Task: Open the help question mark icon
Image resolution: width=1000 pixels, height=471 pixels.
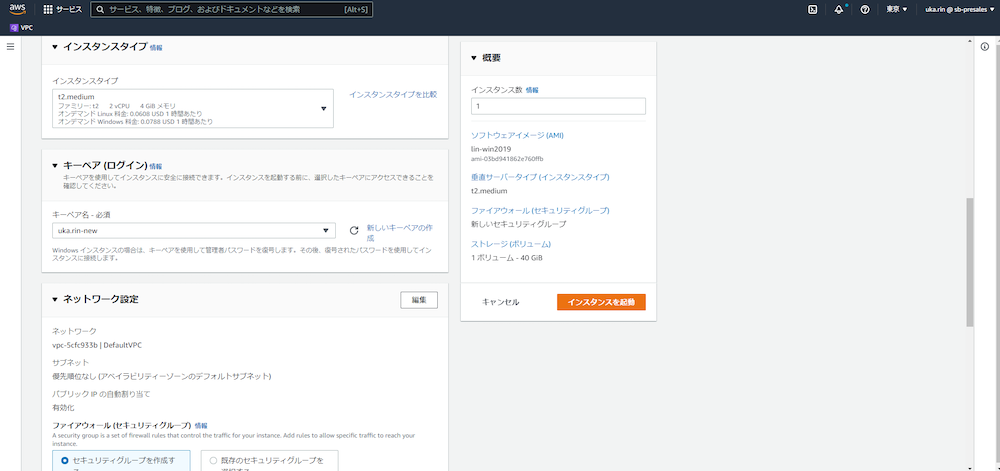Action: 865,10
